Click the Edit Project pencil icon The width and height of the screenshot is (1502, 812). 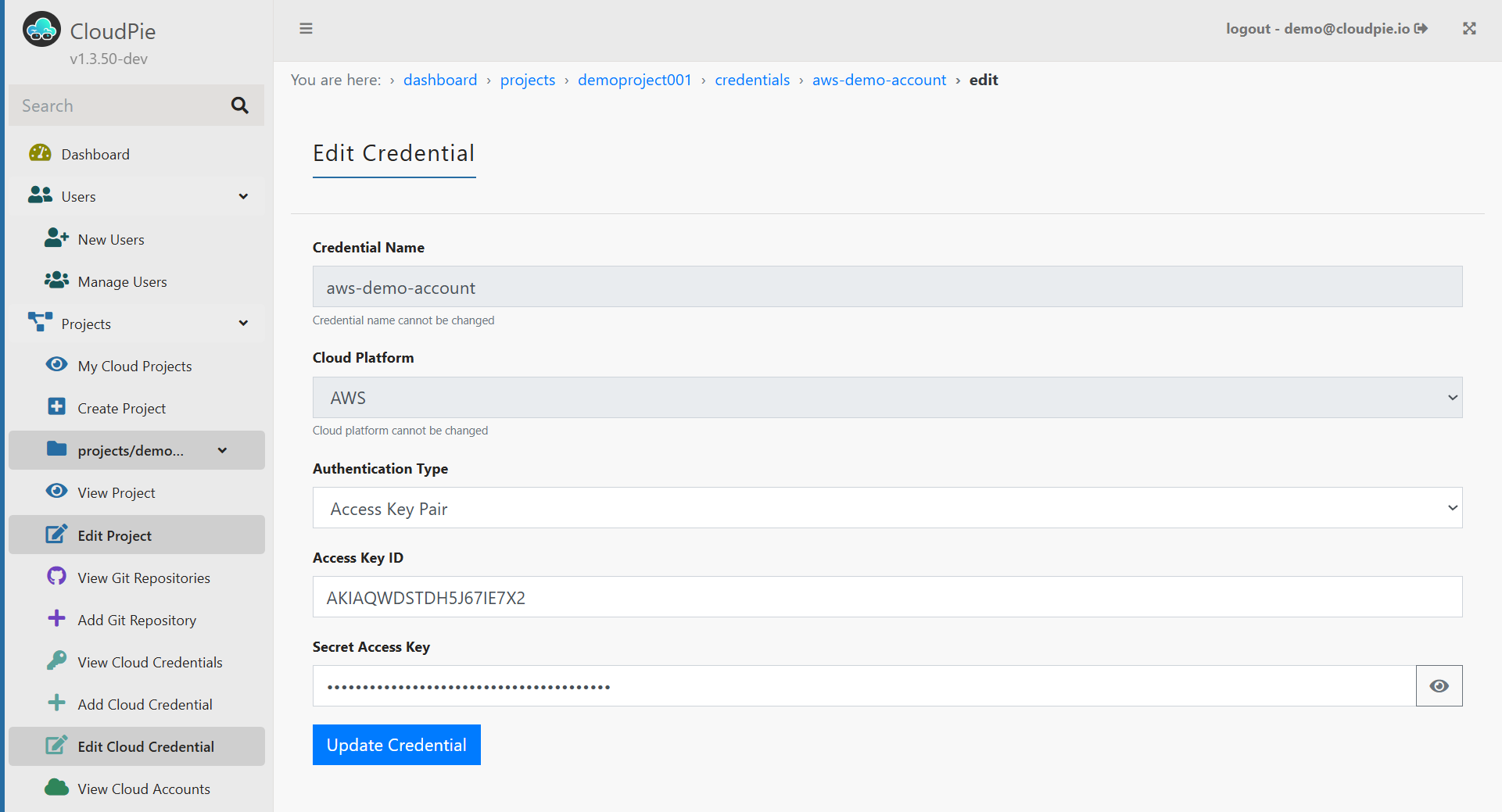point(56,534)
